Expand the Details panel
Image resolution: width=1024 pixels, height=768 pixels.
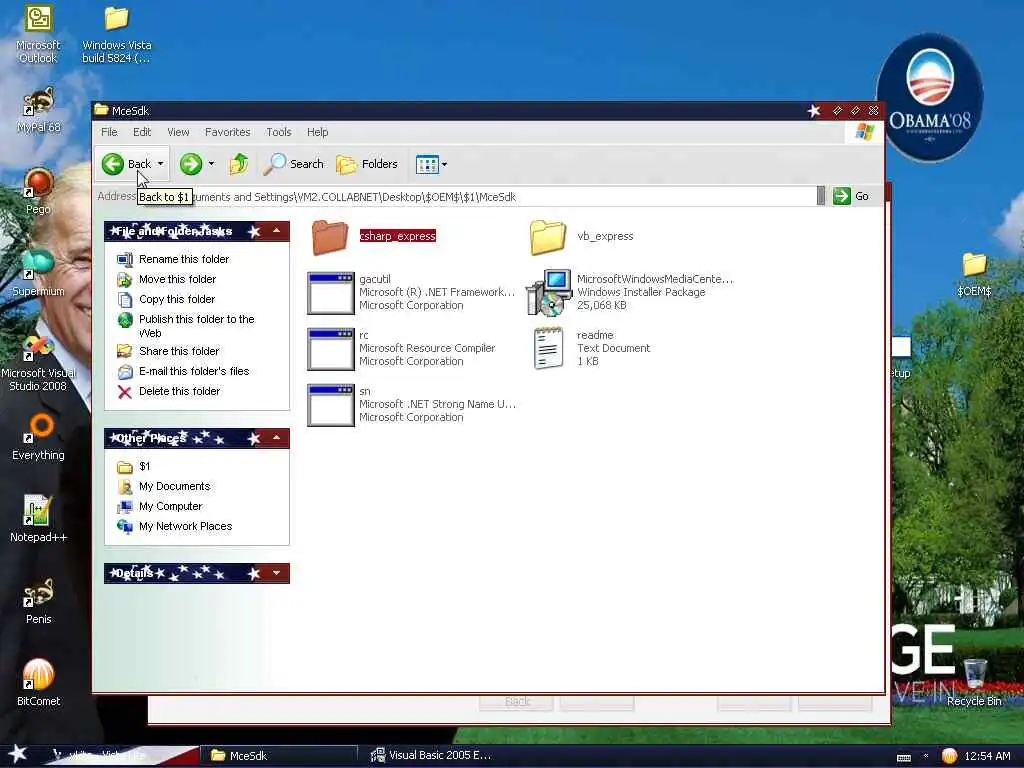click(277, 573)
